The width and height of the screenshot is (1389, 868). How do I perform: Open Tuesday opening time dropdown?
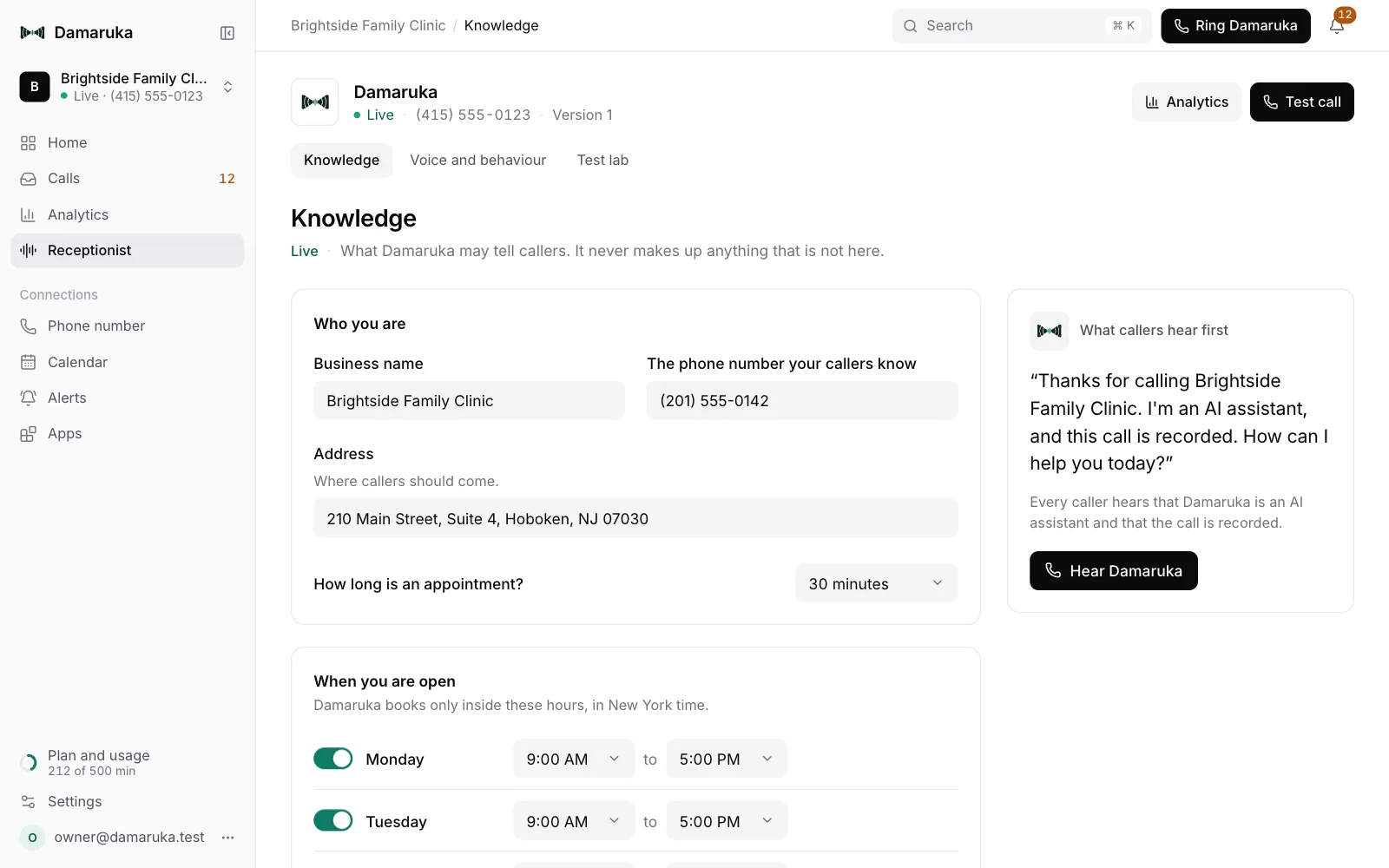574,821
